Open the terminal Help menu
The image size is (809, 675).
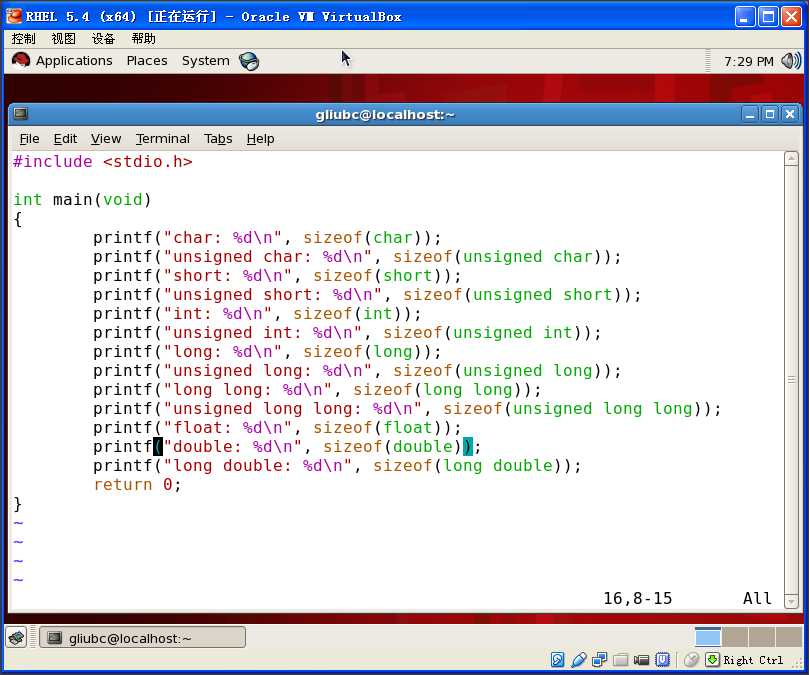coord(260,139)
